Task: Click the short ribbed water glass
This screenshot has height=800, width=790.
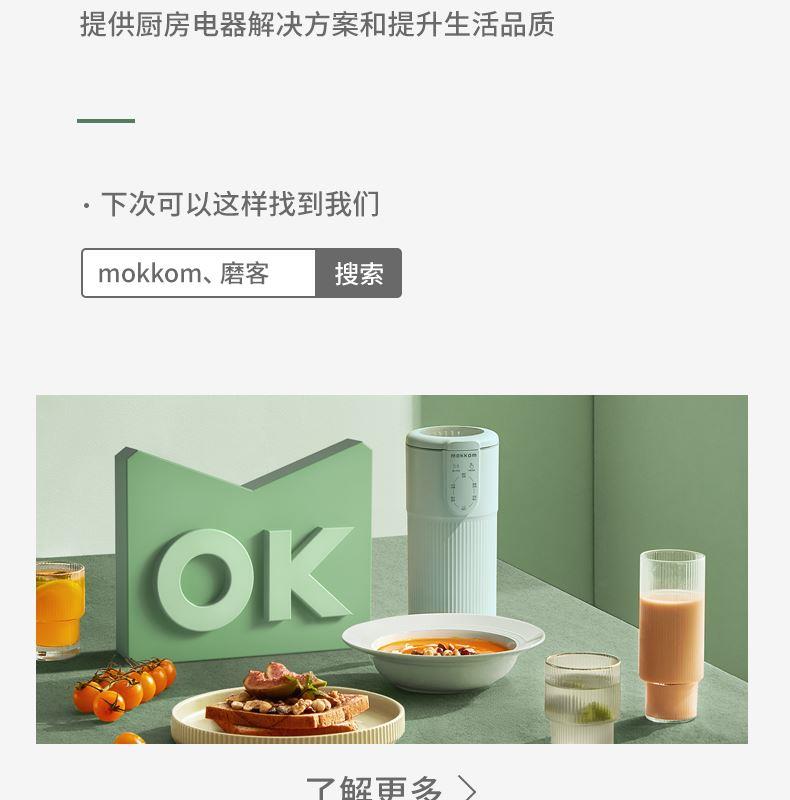Action: [x=582, y=698]
